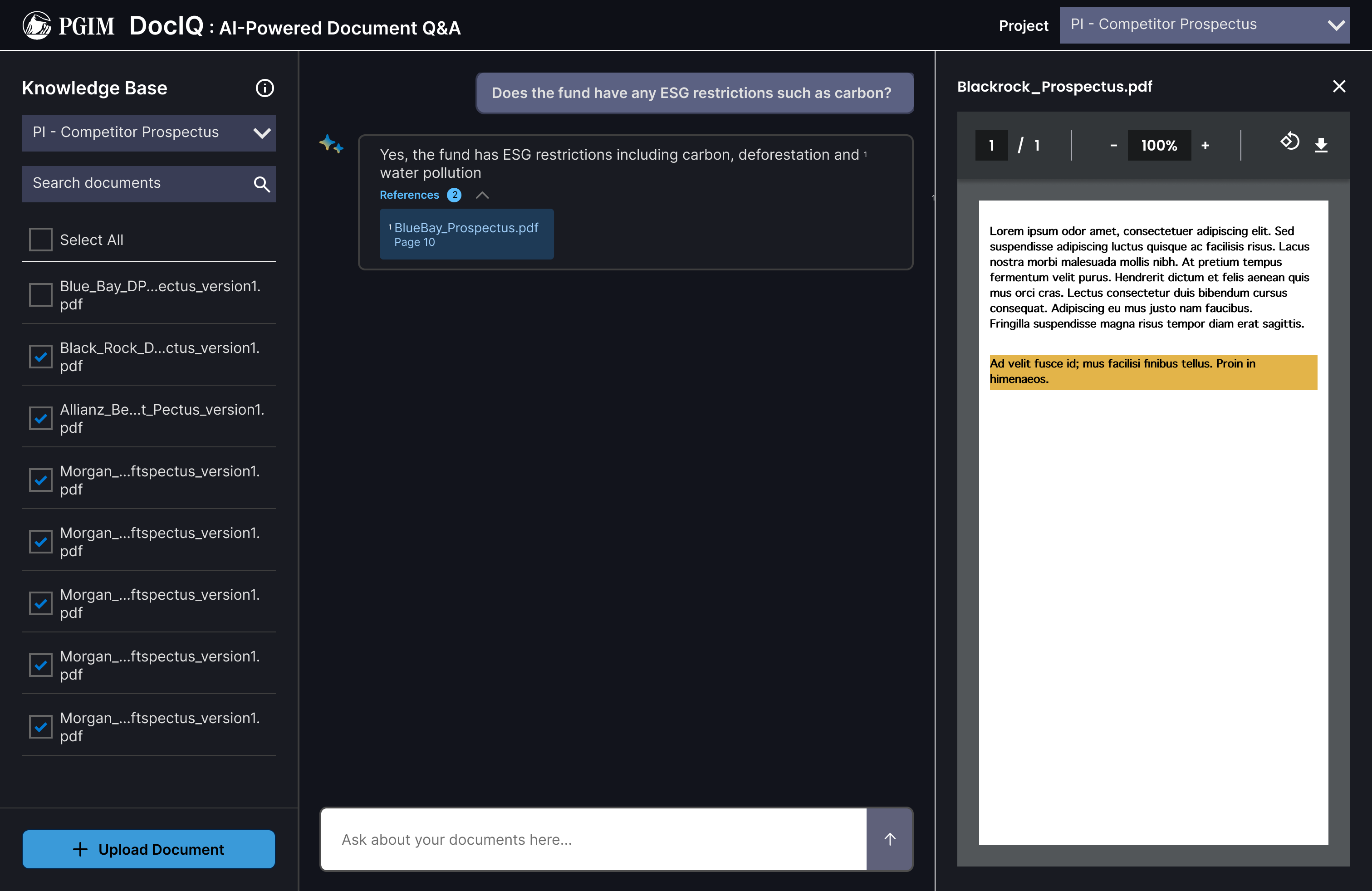Check Blue_Bay_DP...ectus_version1.pdf
This screenshot has height=891, width=1372.
pyautogui.click(x=41, y=295)
